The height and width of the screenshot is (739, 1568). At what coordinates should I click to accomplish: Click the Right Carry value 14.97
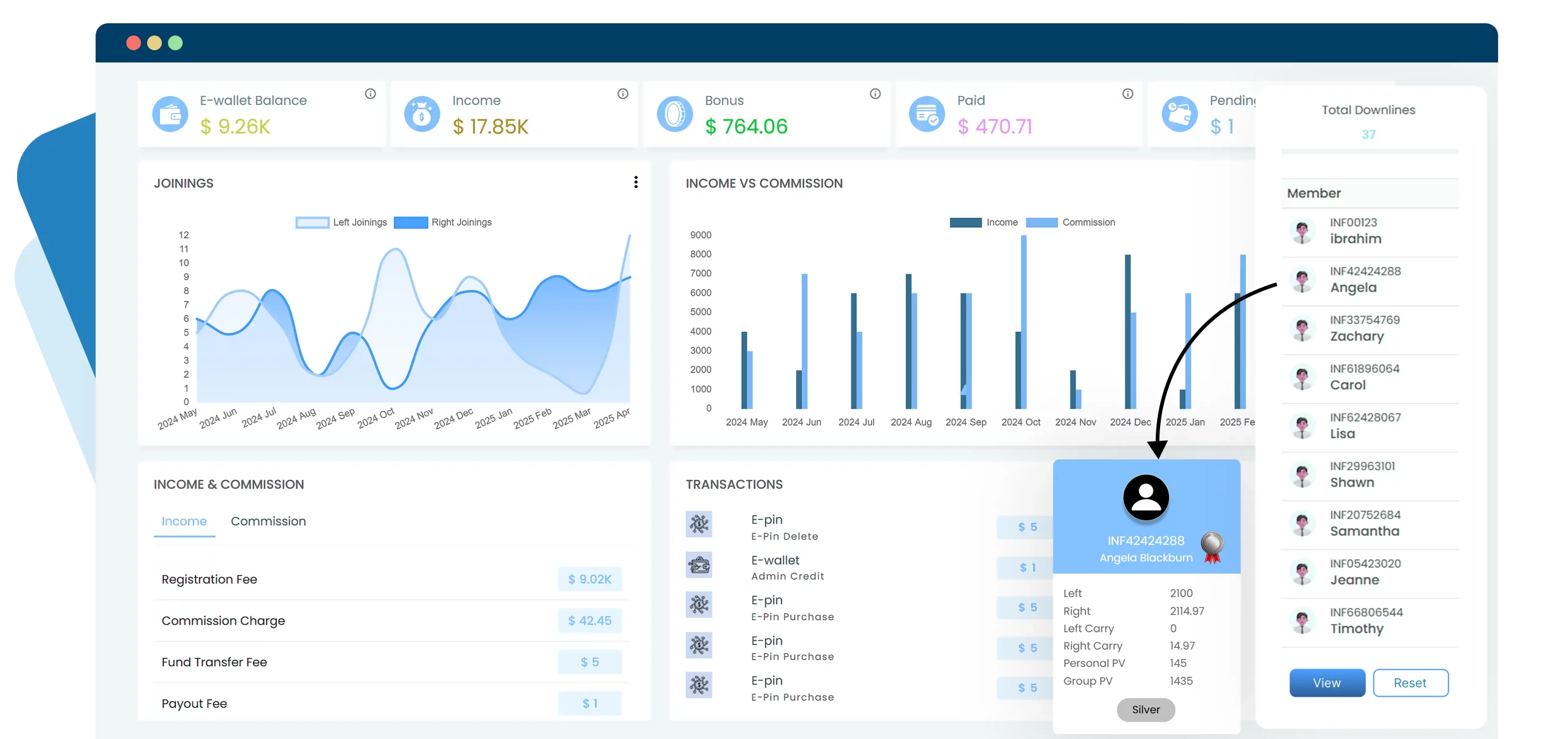tap(1182, 646)
